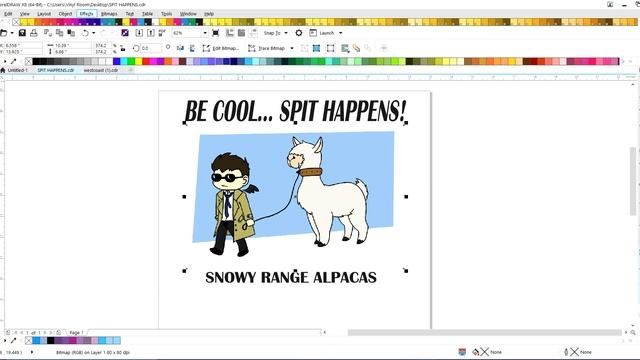The height and width of the screenshot is (360, 640).
Task: Click the Export icon with up arrow
Action: pyautogui.click(x=151, y=33)
